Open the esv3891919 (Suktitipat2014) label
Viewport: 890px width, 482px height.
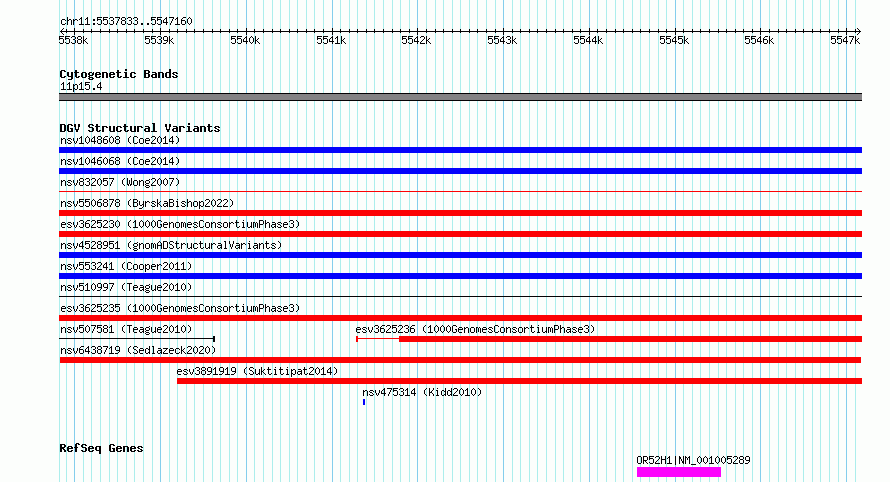[257, 371]
